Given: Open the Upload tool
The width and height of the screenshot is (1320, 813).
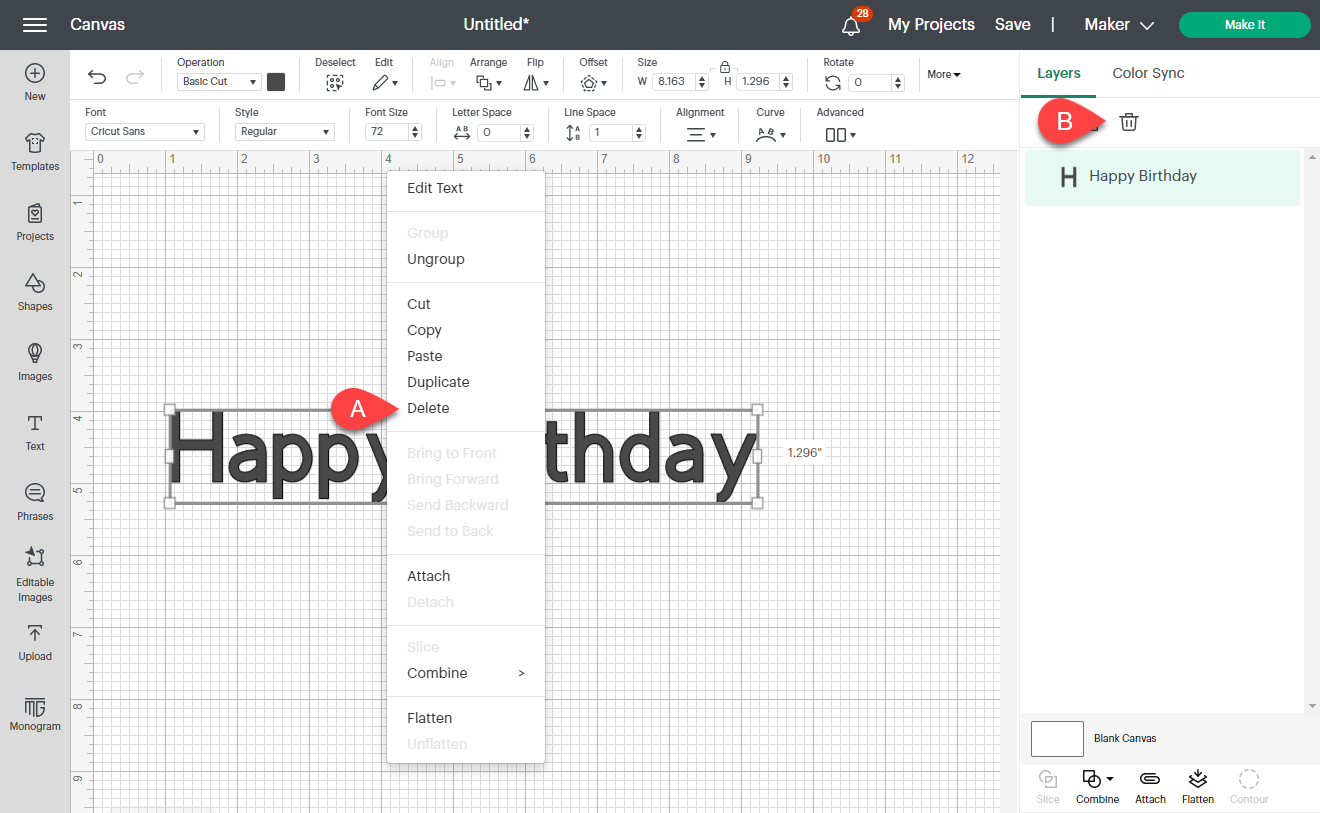Looking at the screenshot, I should click(x=35, y=644).
